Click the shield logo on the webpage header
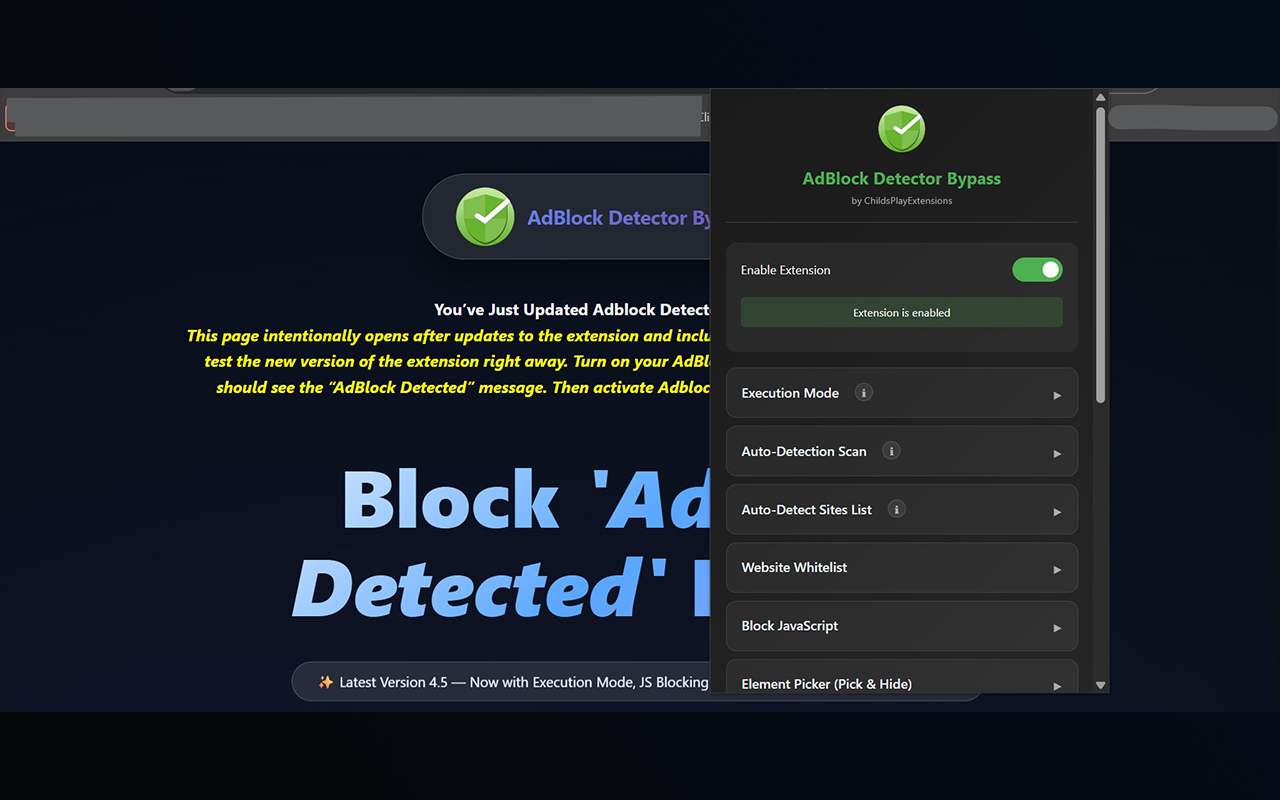This screenshot has width=1280, height=800. click(x=485, y=217)
